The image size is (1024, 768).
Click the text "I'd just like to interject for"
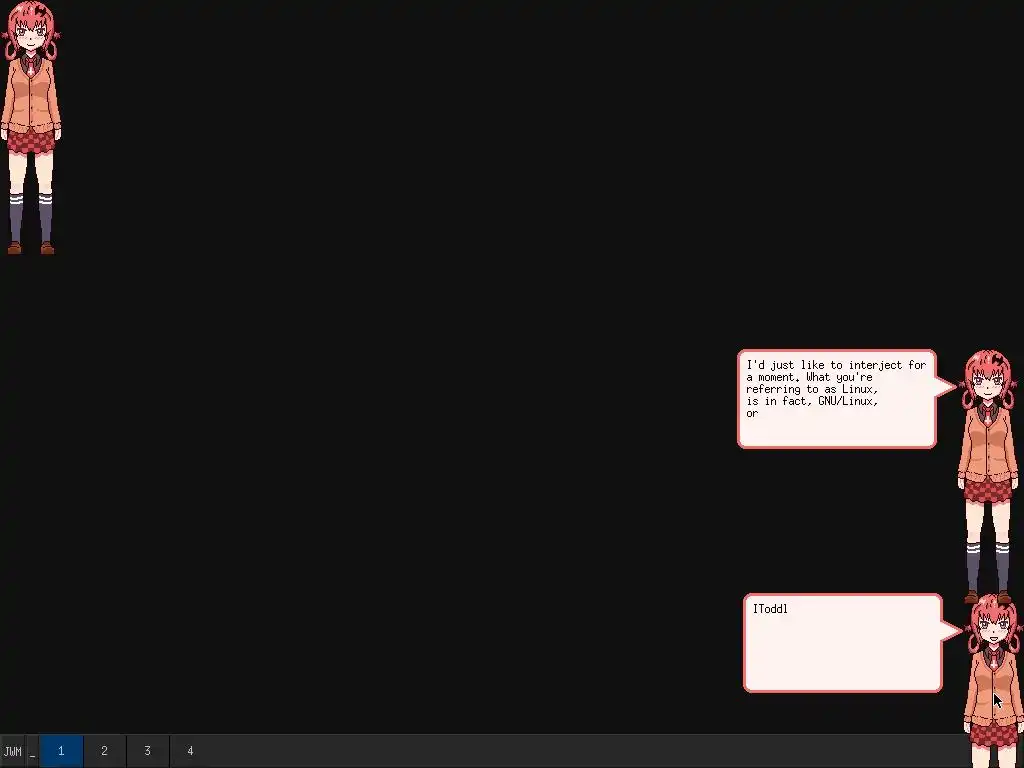click(x=836, y=365)
